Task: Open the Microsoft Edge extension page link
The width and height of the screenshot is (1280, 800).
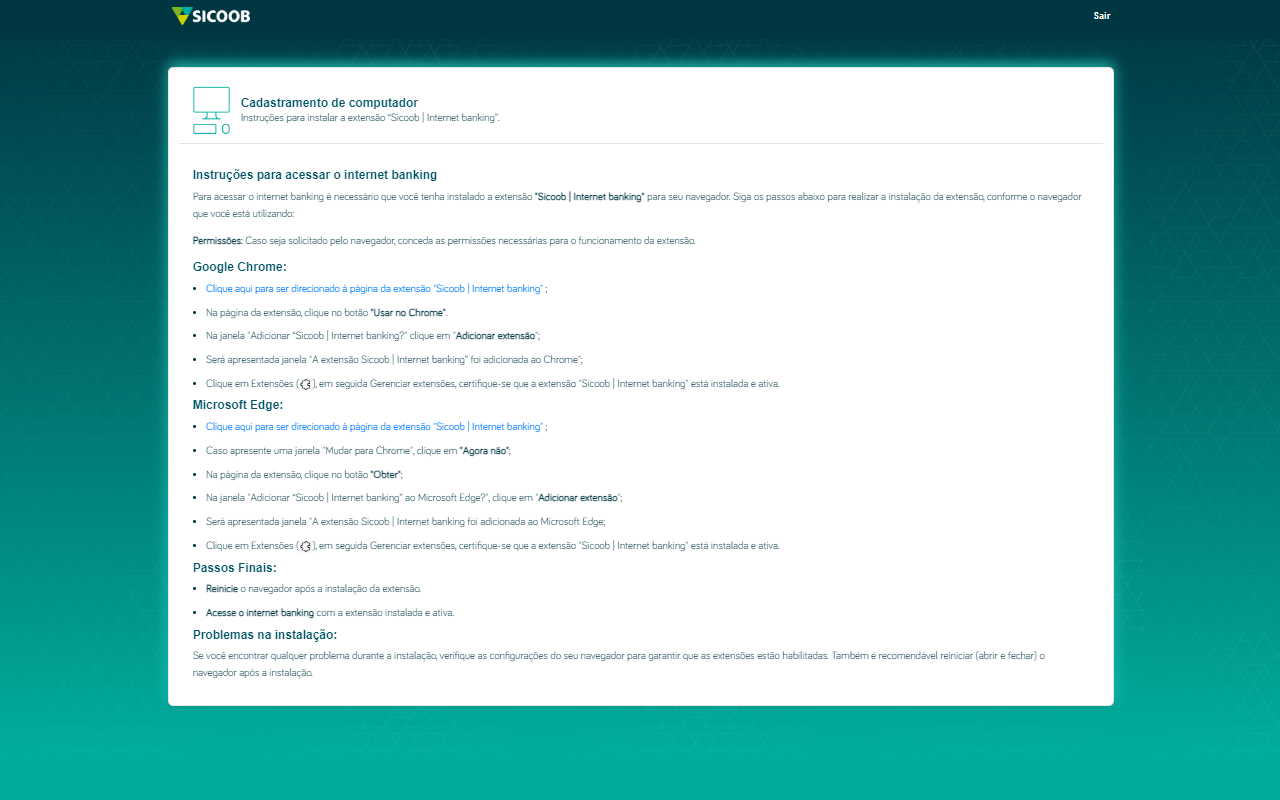Action: 375,426
